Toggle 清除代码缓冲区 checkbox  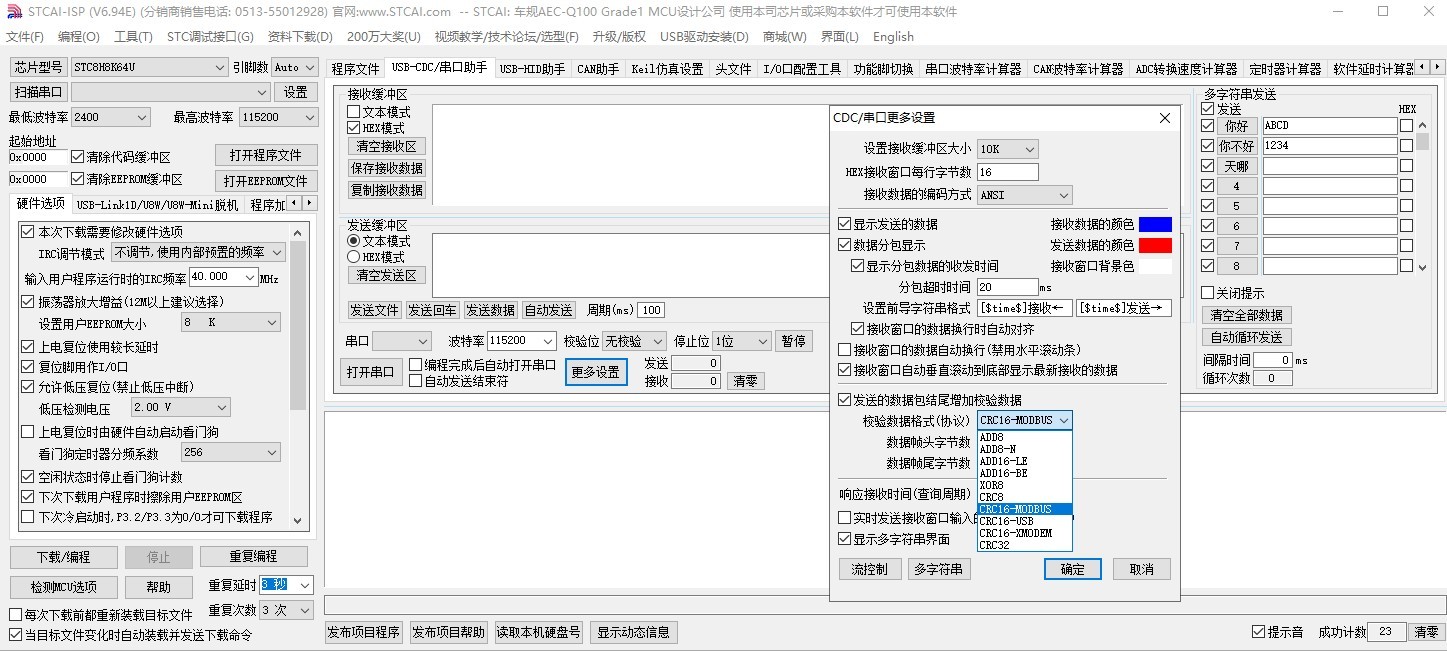pyautogui.click(x=78, y=157)
